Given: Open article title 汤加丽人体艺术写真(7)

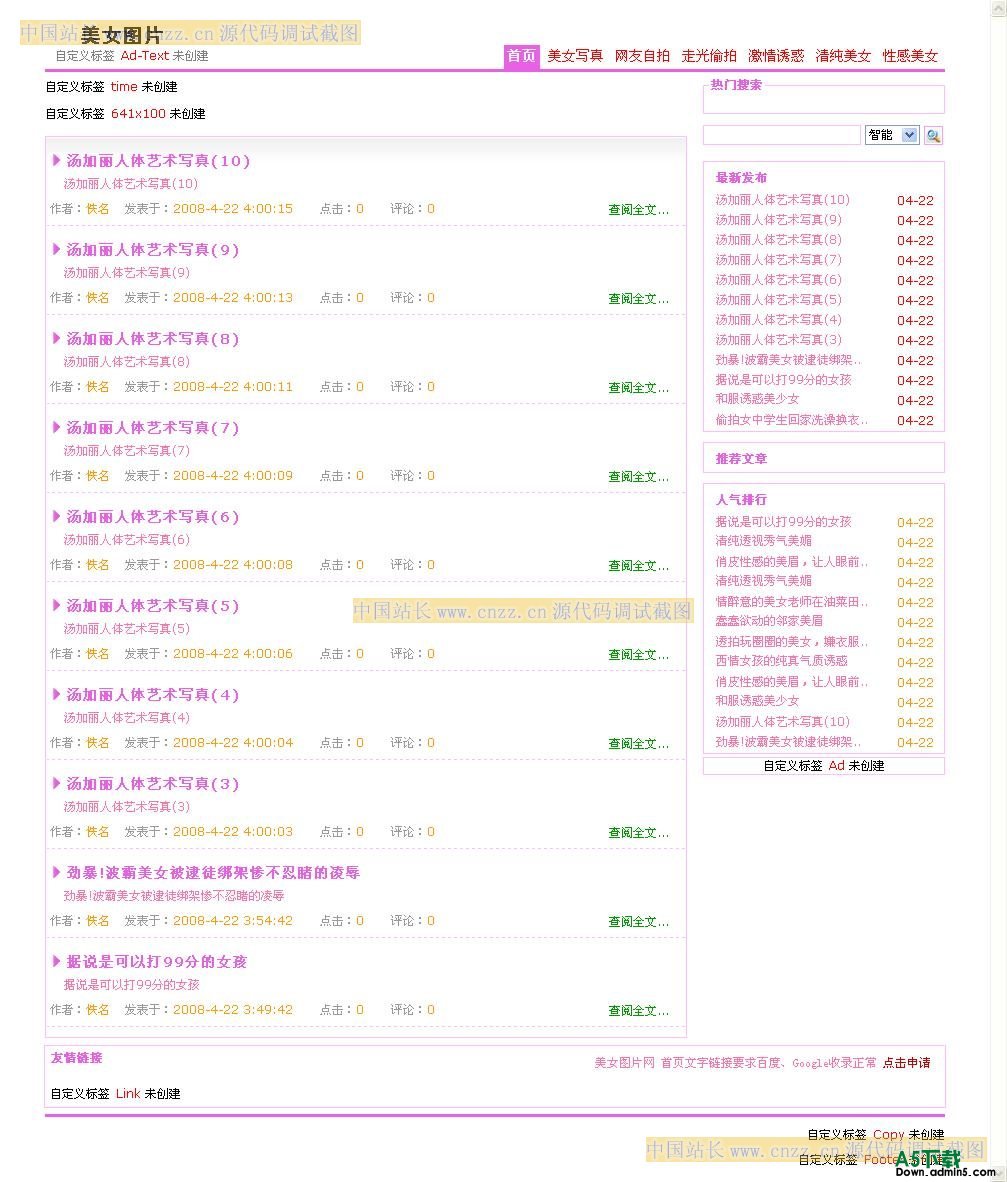Looking at the screenshot, I should click(152, 427).
